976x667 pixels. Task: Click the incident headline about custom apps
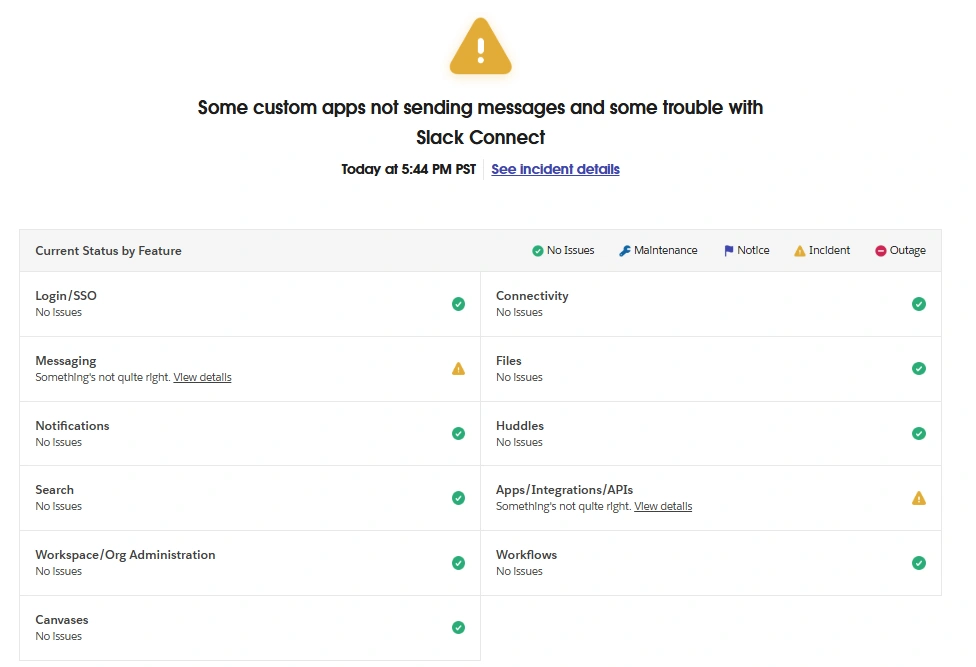point(481,122)
